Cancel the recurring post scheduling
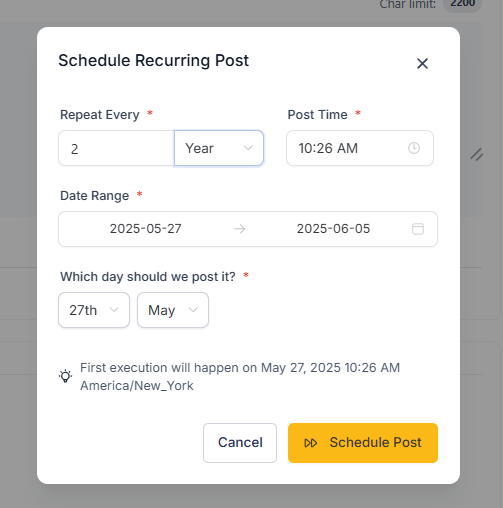 pos(240,443)
